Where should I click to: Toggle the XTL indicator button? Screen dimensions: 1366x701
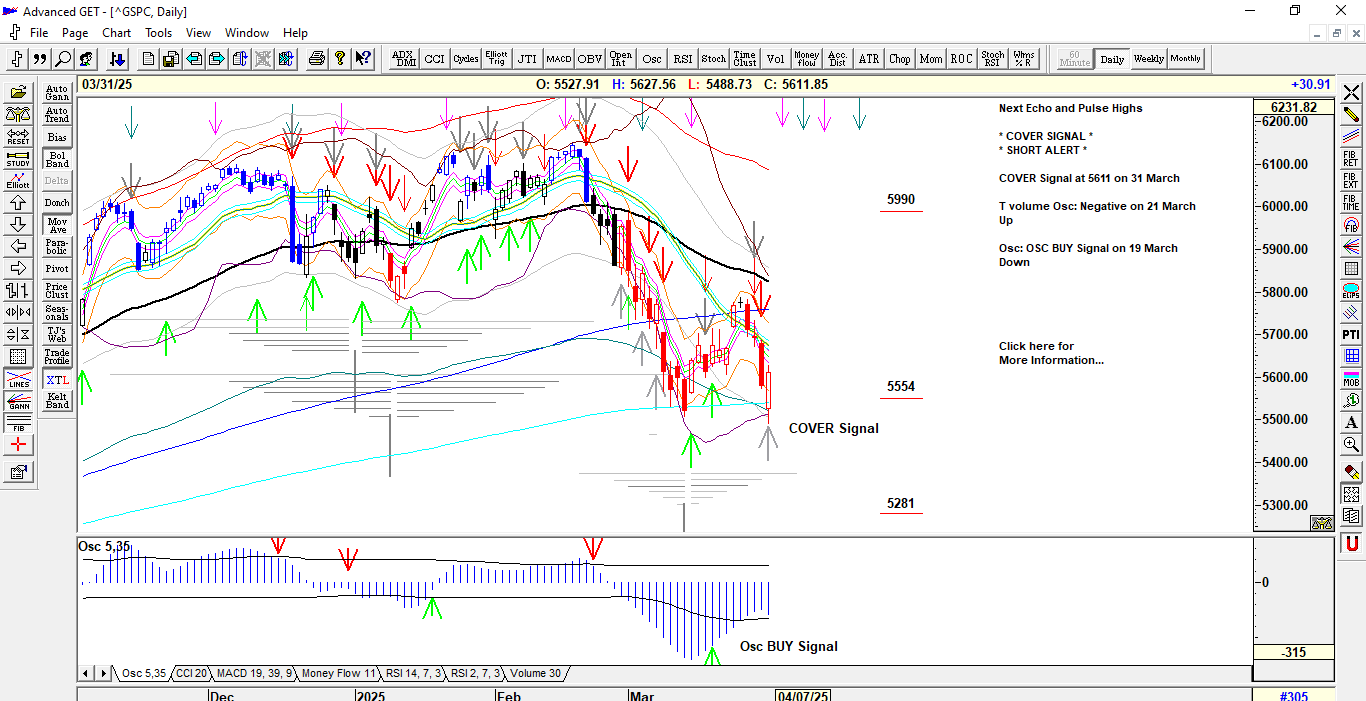click(x=57, y=380)
